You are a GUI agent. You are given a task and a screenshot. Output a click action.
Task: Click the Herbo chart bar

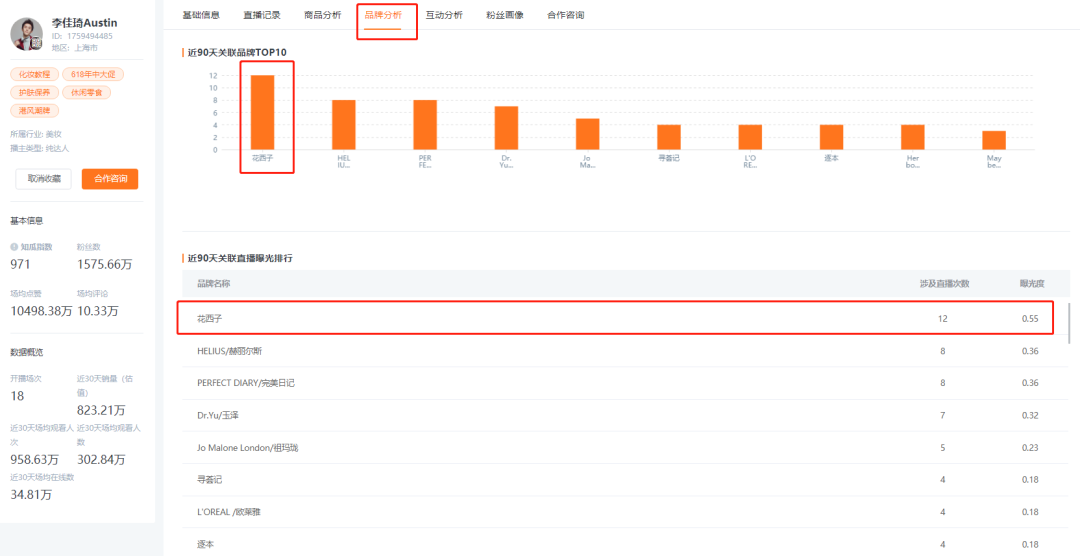[913, 137]
